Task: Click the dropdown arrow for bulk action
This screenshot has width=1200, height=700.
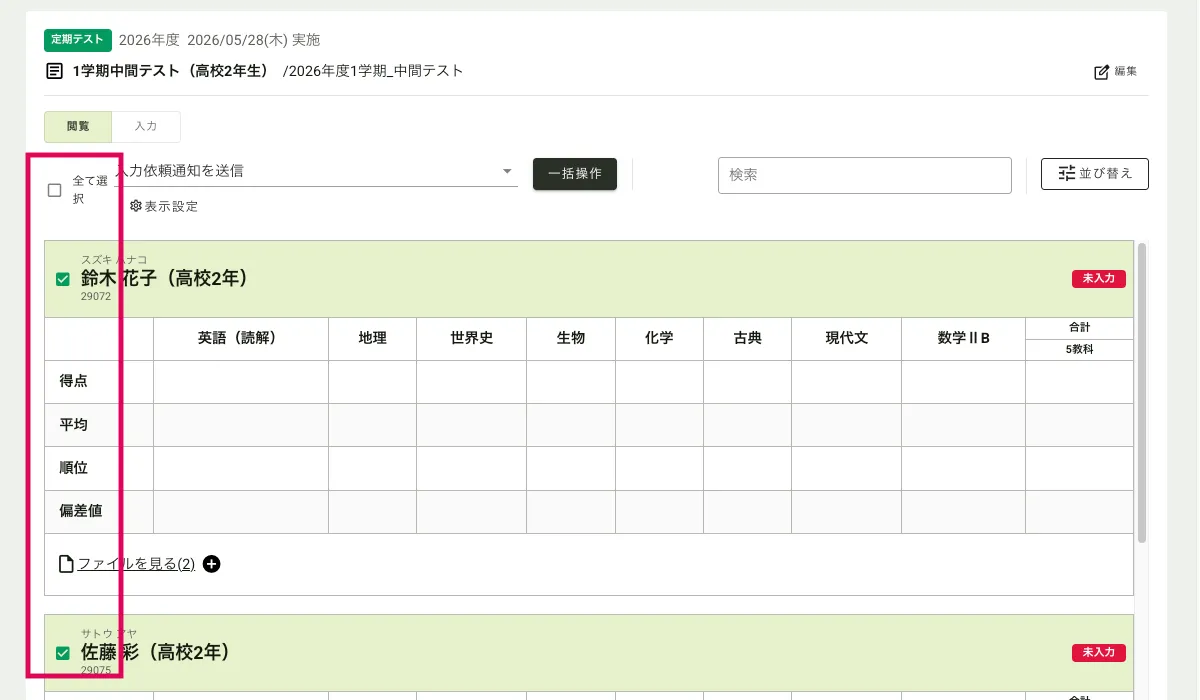Action: coord(507,171)
